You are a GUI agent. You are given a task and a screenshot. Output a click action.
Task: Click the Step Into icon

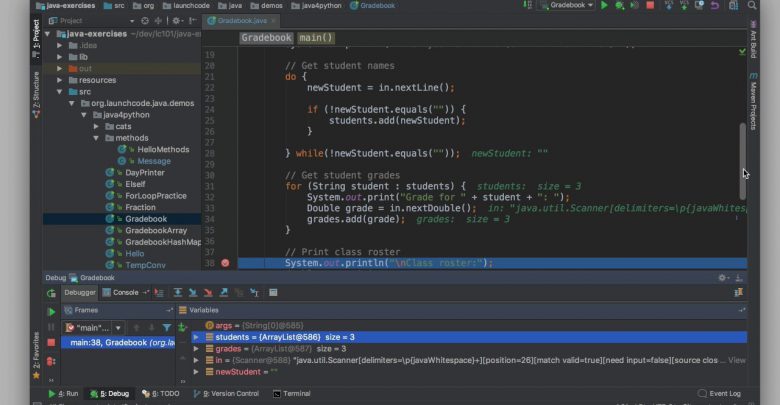pyautogui.click(x=193, y=293)
